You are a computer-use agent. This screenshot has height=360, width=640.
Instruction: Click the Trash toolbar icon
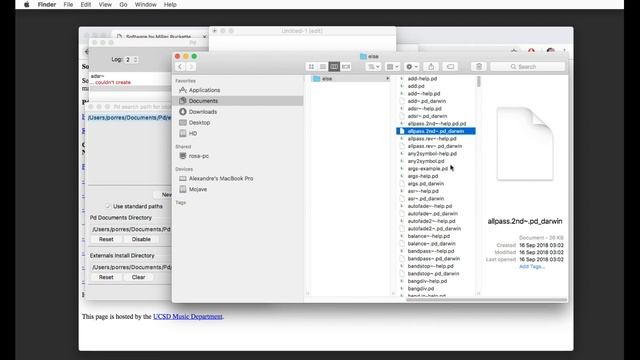pyautogui.click(x=479, y=67)
